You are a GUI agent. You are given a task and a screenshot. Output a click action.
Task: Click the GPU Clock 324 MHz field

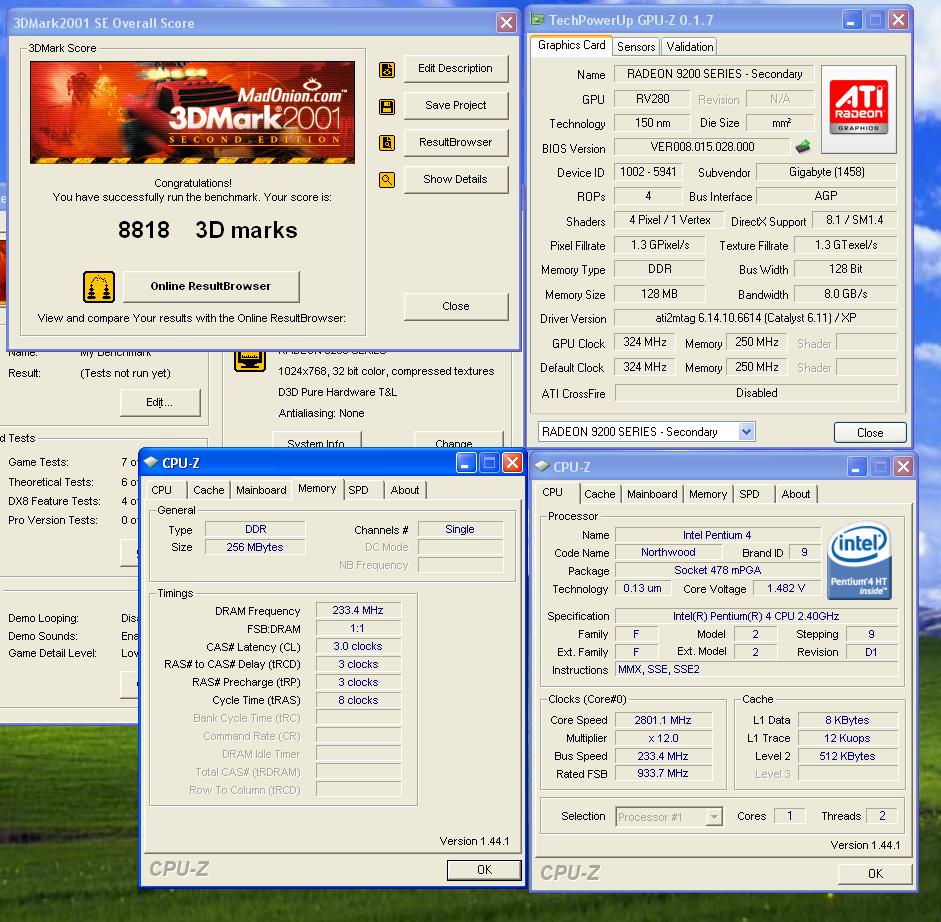click(645, 342)
